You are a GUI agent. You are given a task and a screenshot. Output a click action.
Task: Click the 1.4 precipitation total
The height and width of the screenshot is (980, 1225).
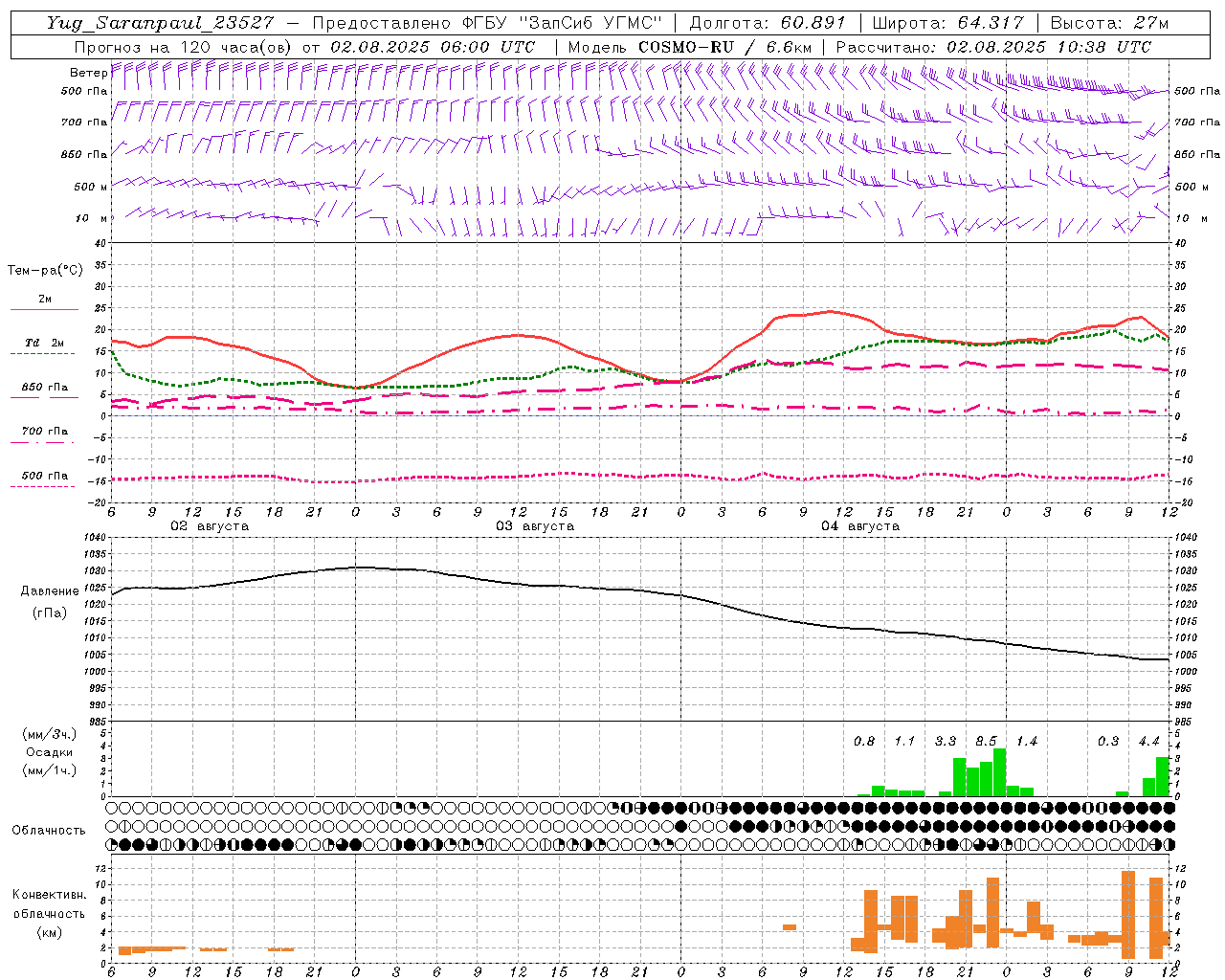pyautogui.click(x=1027, y=742)
